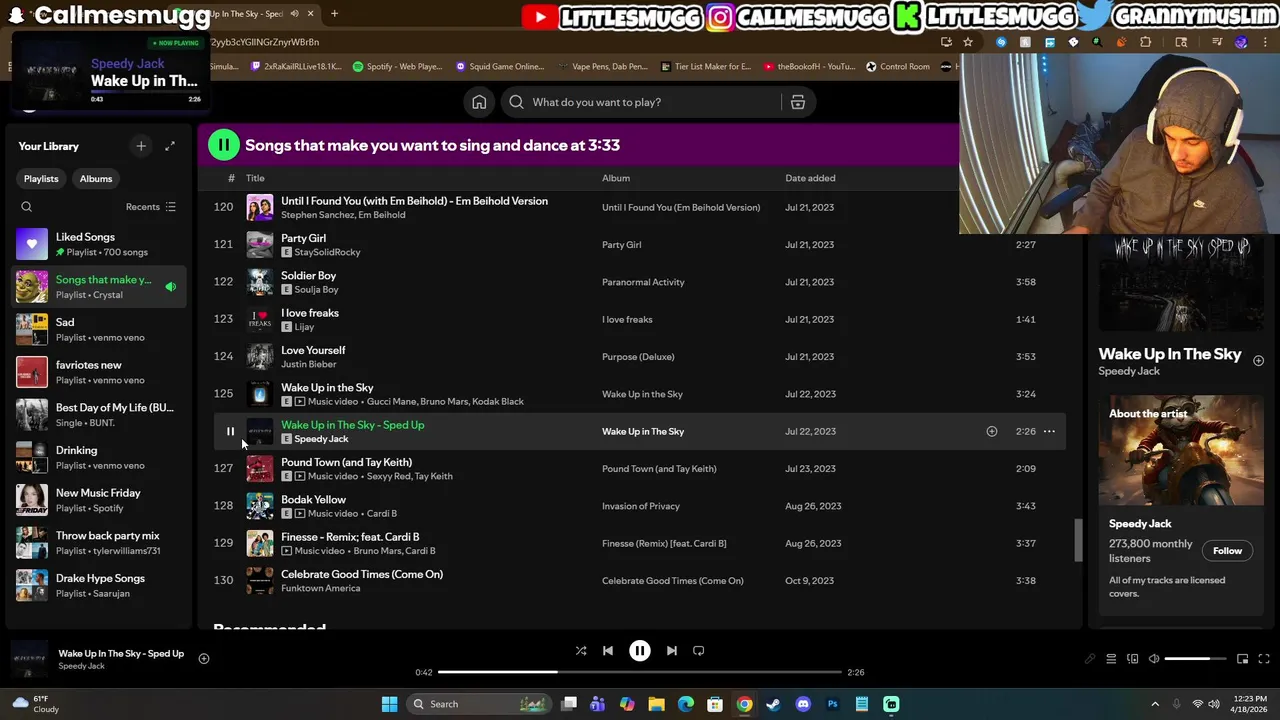Mute volume with the speaker icon
The height and width of the screenshot is (720, 1280).
click(1154, 659)
